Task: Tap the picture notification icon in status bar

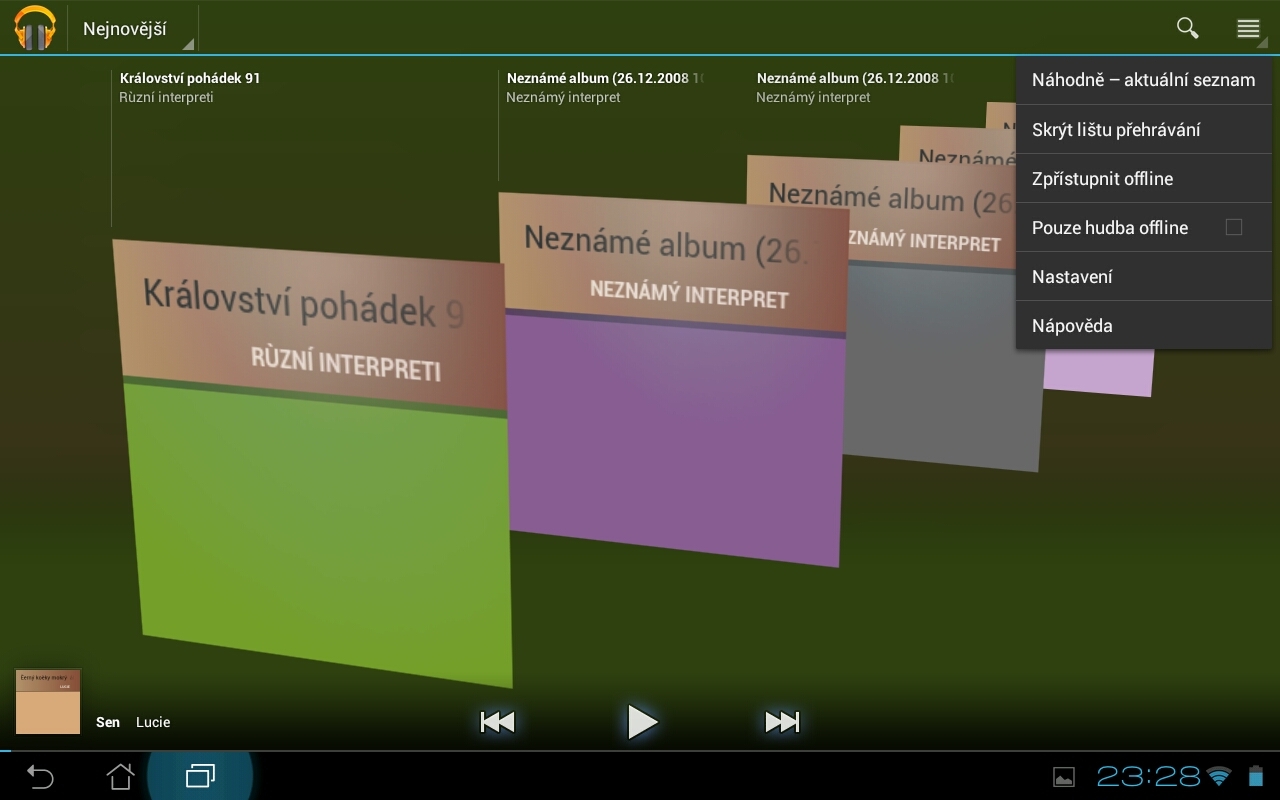Action: [x=1064, y=777]
